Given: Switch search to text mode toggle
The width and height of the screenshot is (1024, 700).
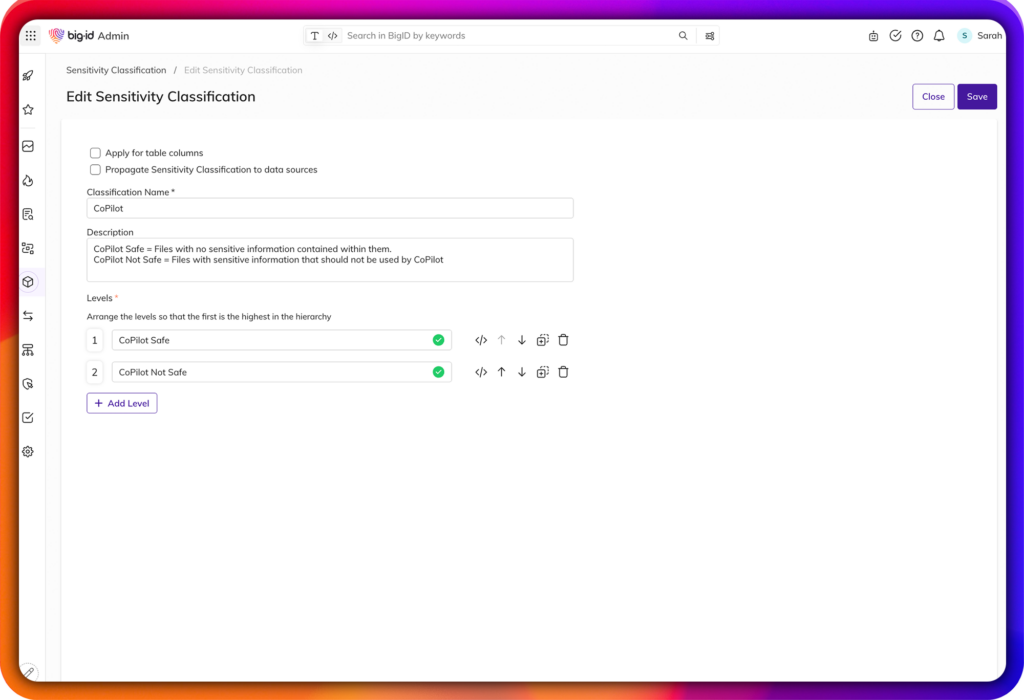Looking at the screenshot, I should pyautogui.click(x=315, y=36).
